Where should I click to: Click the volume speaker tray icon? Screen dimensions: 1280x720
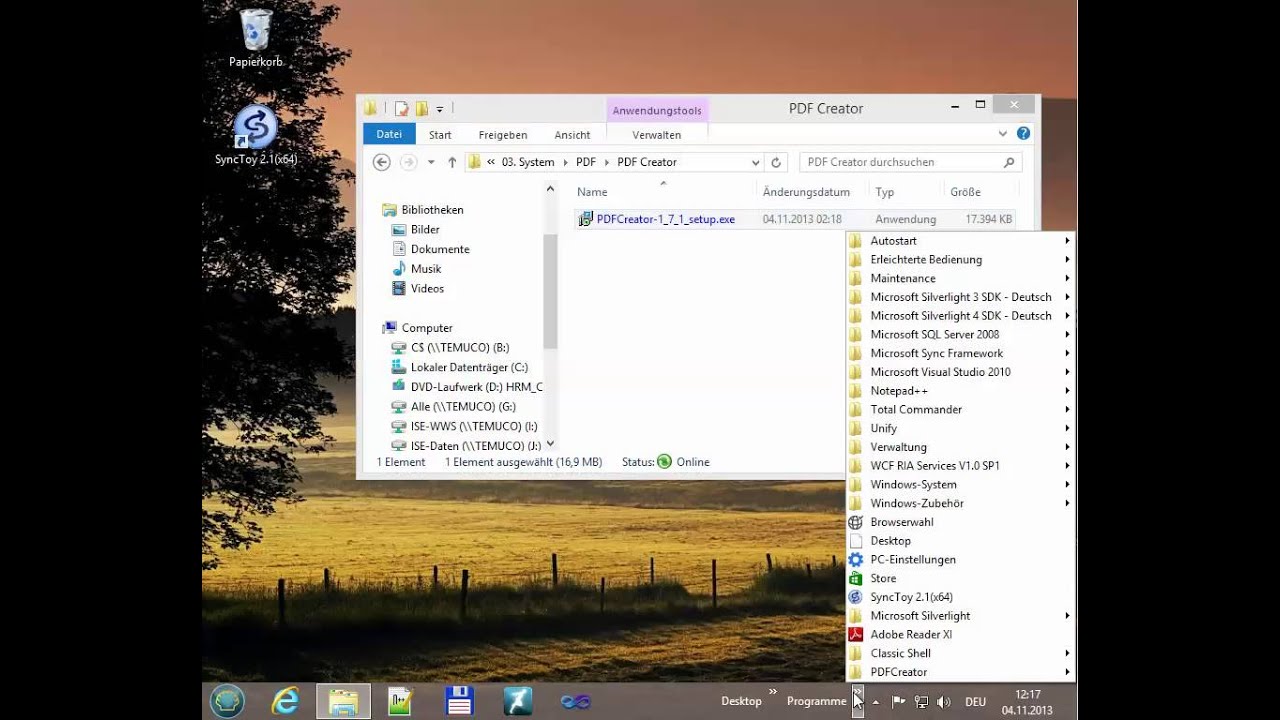[x=944, y=702]
